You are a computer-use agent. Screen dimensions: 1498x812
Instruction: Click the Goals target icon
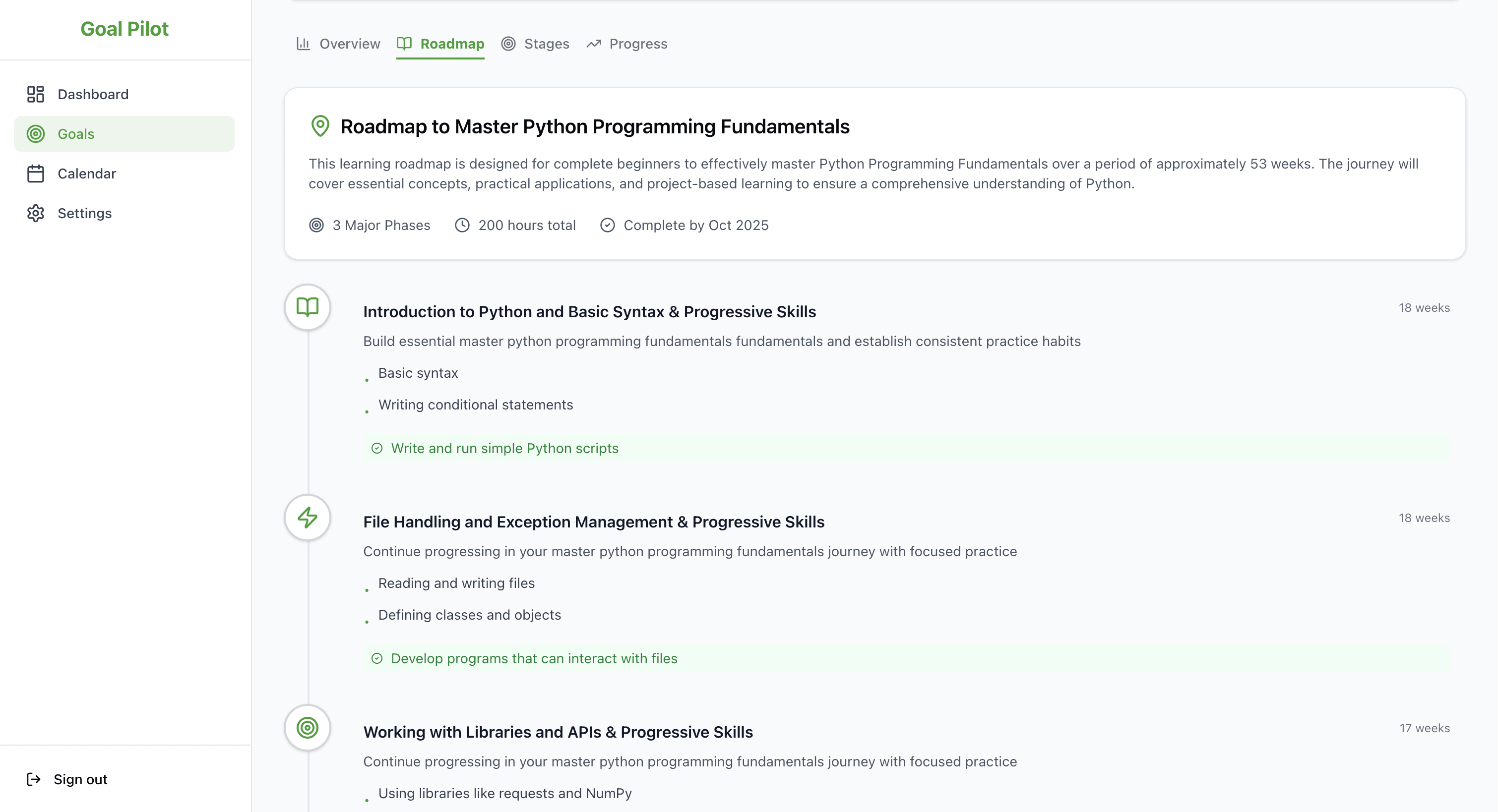pyautogui.click(x=36, y=134)
